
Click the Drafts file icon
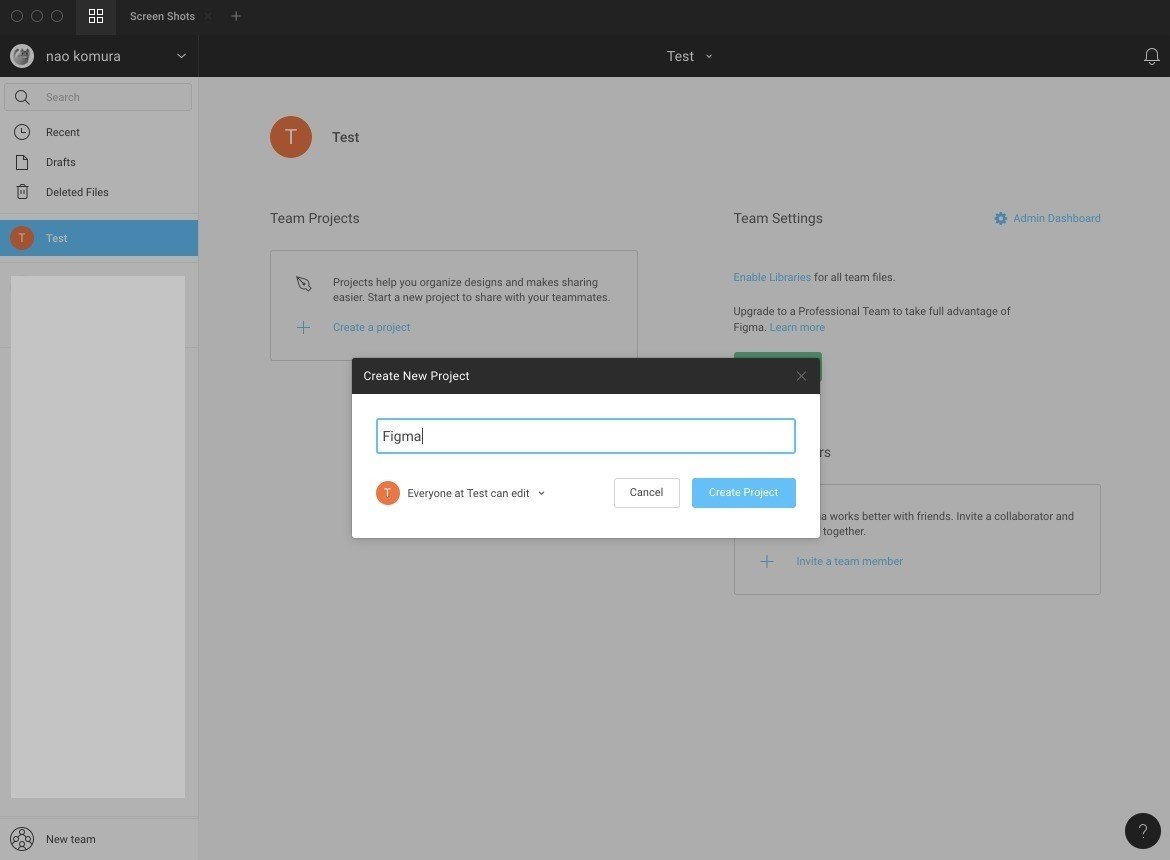pos(22,162)
